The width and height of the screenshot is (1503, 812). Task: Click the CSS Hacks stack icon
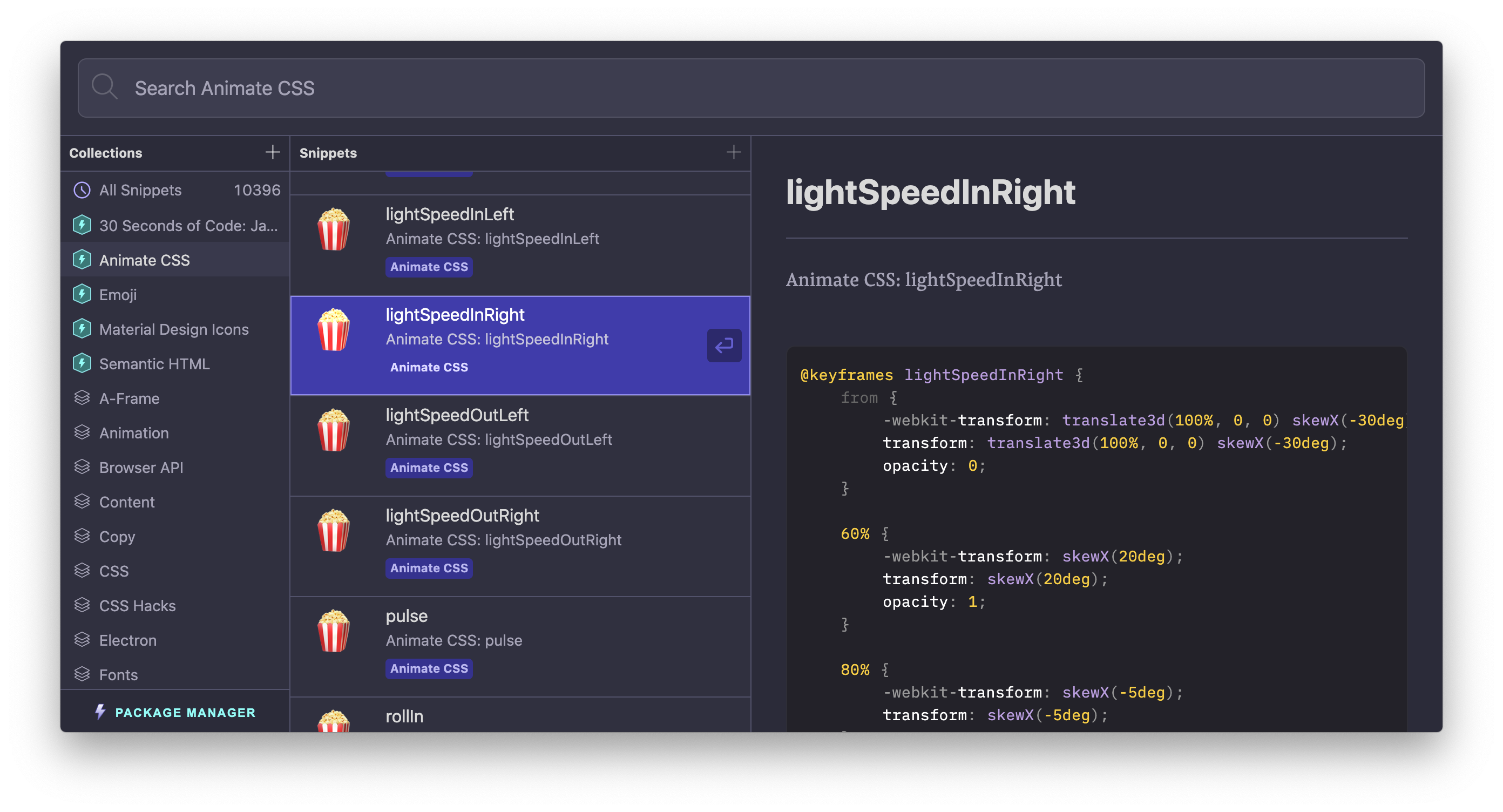point(82,605)
